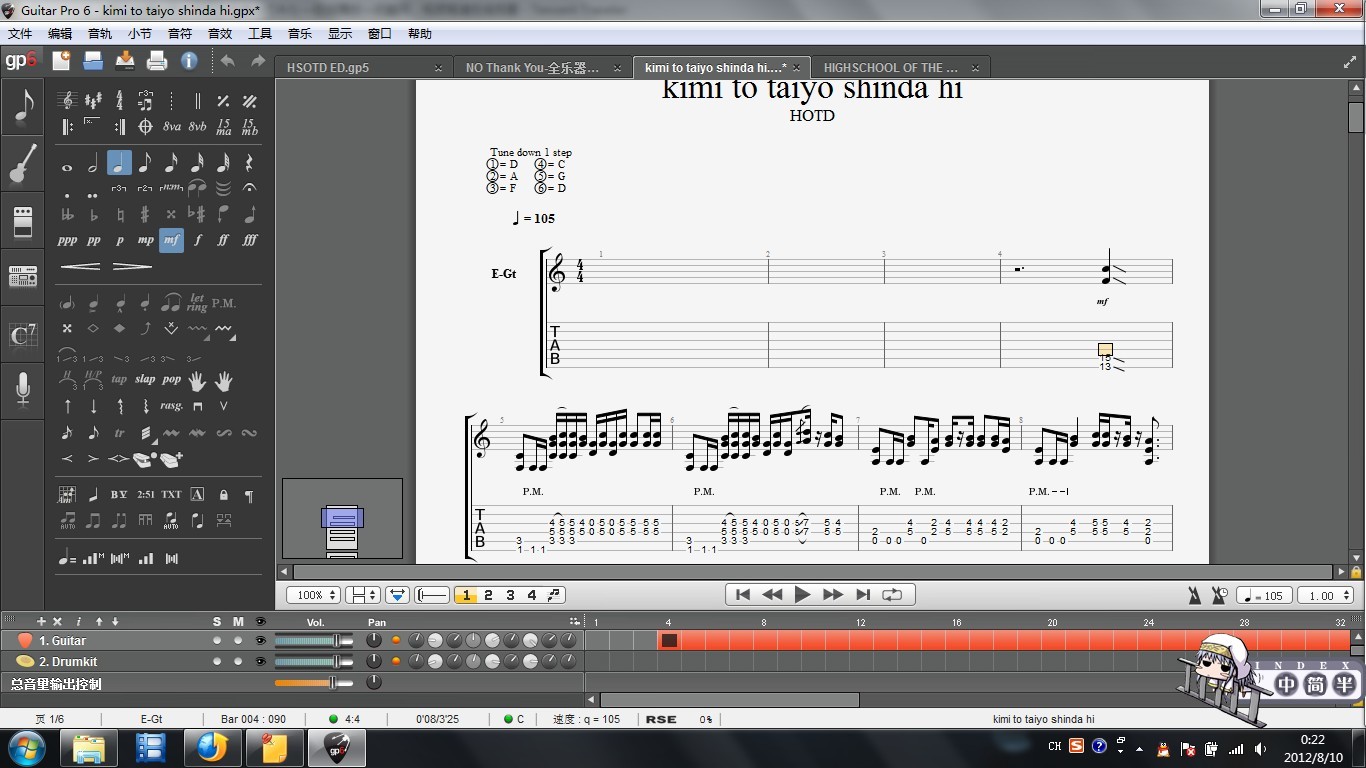
Task: Toggle solo for 2. Drumkit track
Action: coord(217,661)
